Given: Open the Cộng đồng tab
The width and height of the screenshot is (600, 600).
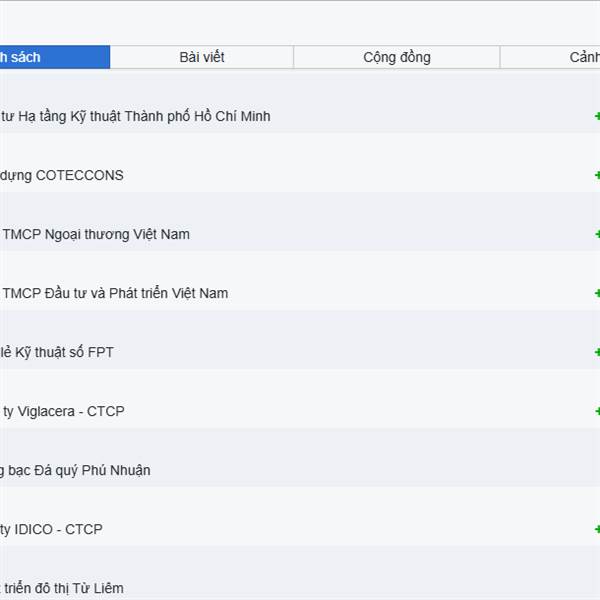Looking at the screenshot, I should (x=397, y=57).
